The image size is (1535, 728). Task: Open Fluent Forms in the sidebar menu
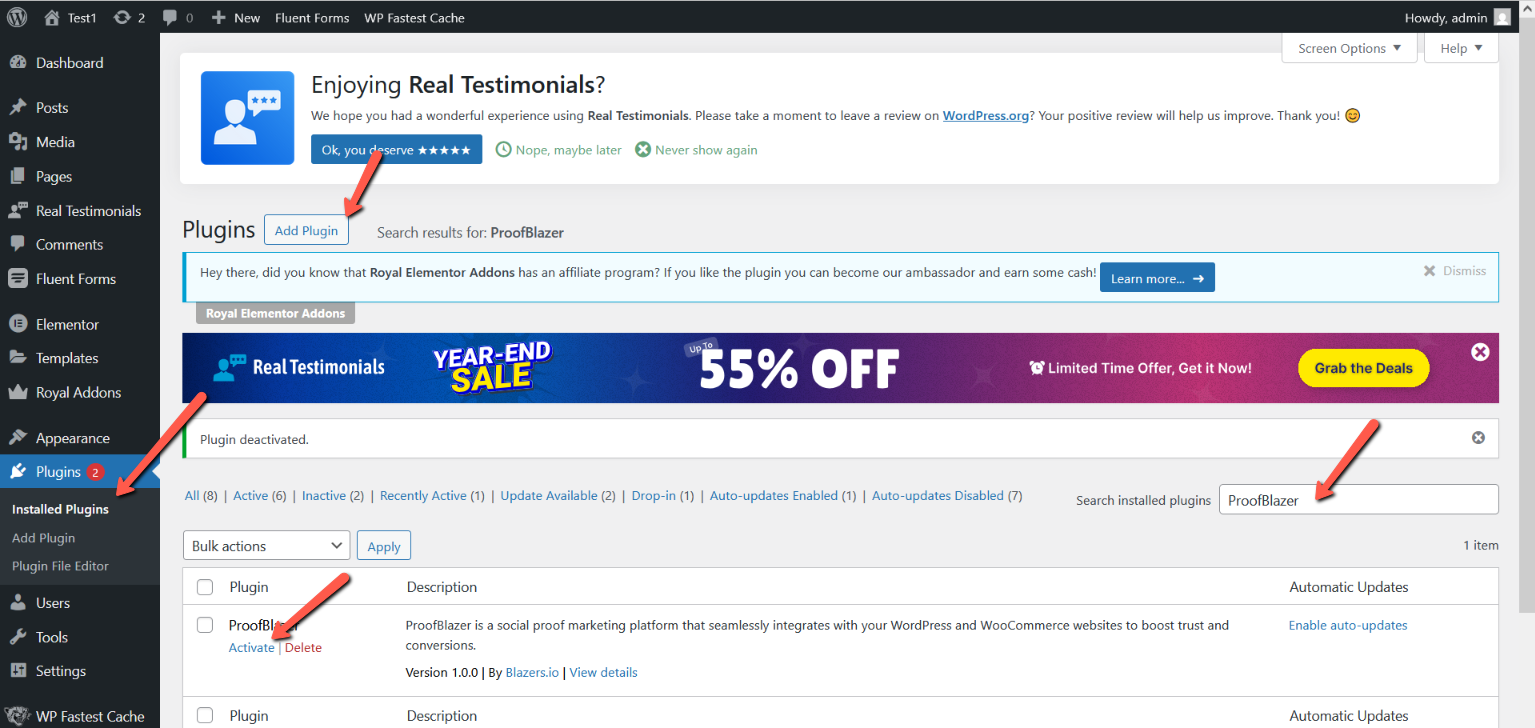(x=75, y=279)
